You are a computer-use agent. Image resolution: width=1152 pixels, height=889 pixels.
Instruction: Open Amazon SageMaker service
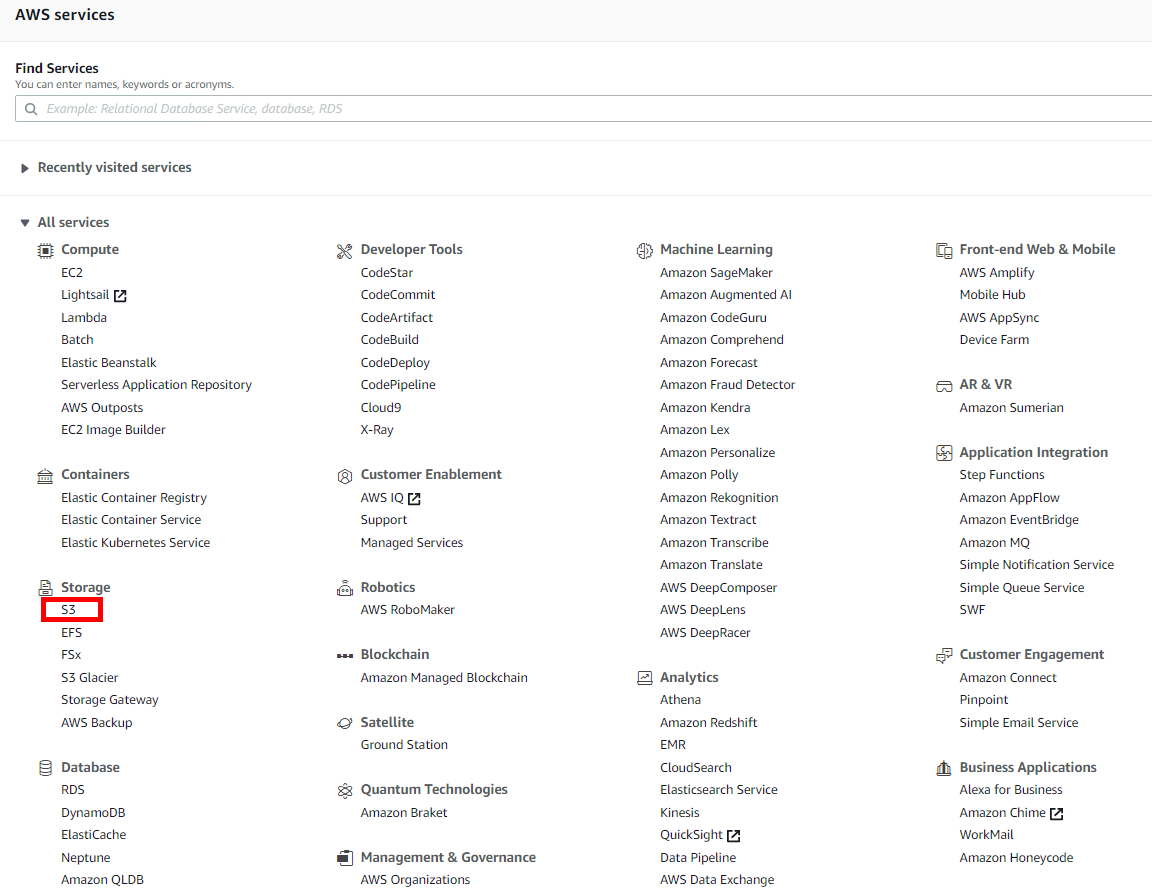[716, 273]
